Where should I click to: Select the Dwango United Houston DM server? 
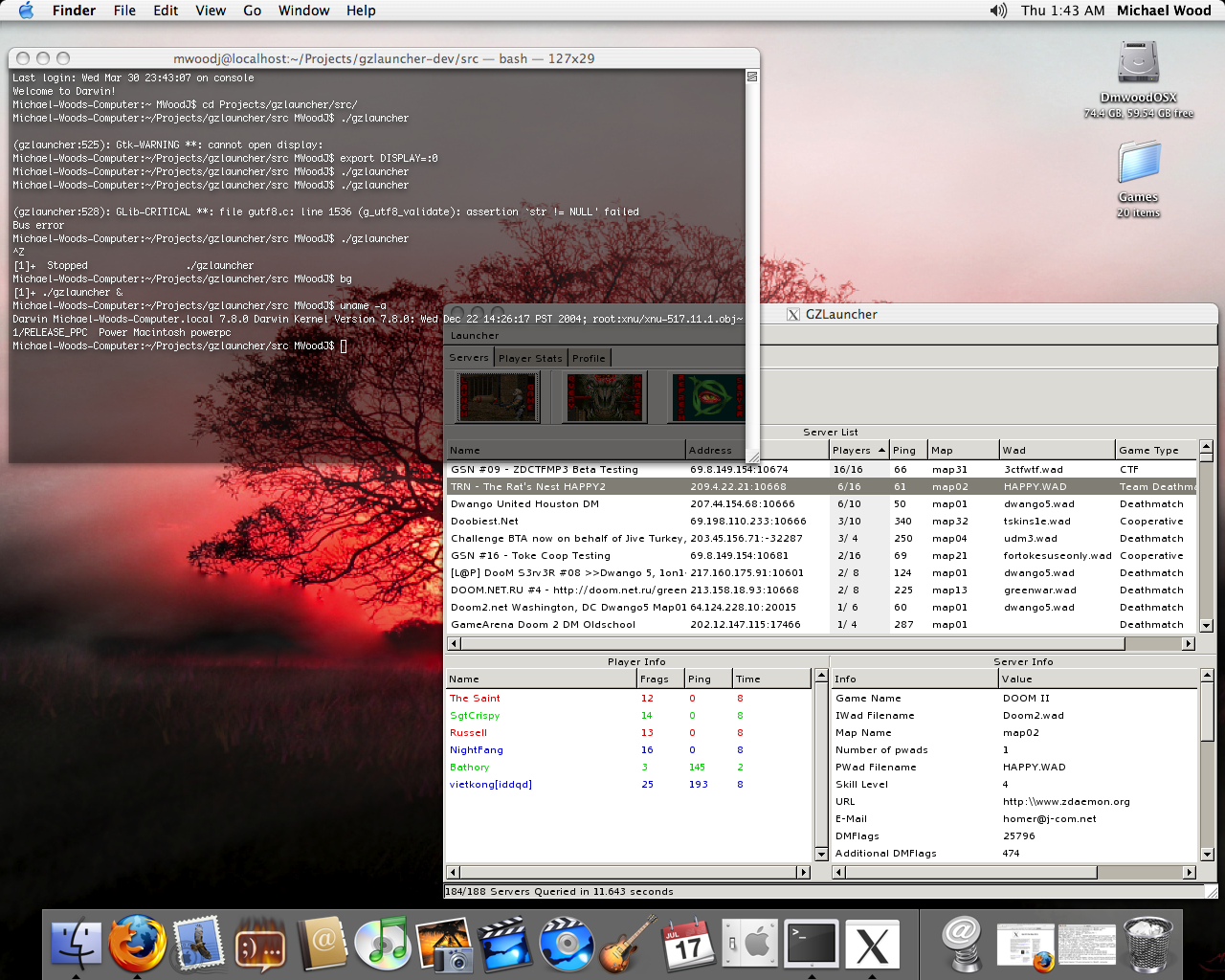click(x=524, y=504)
